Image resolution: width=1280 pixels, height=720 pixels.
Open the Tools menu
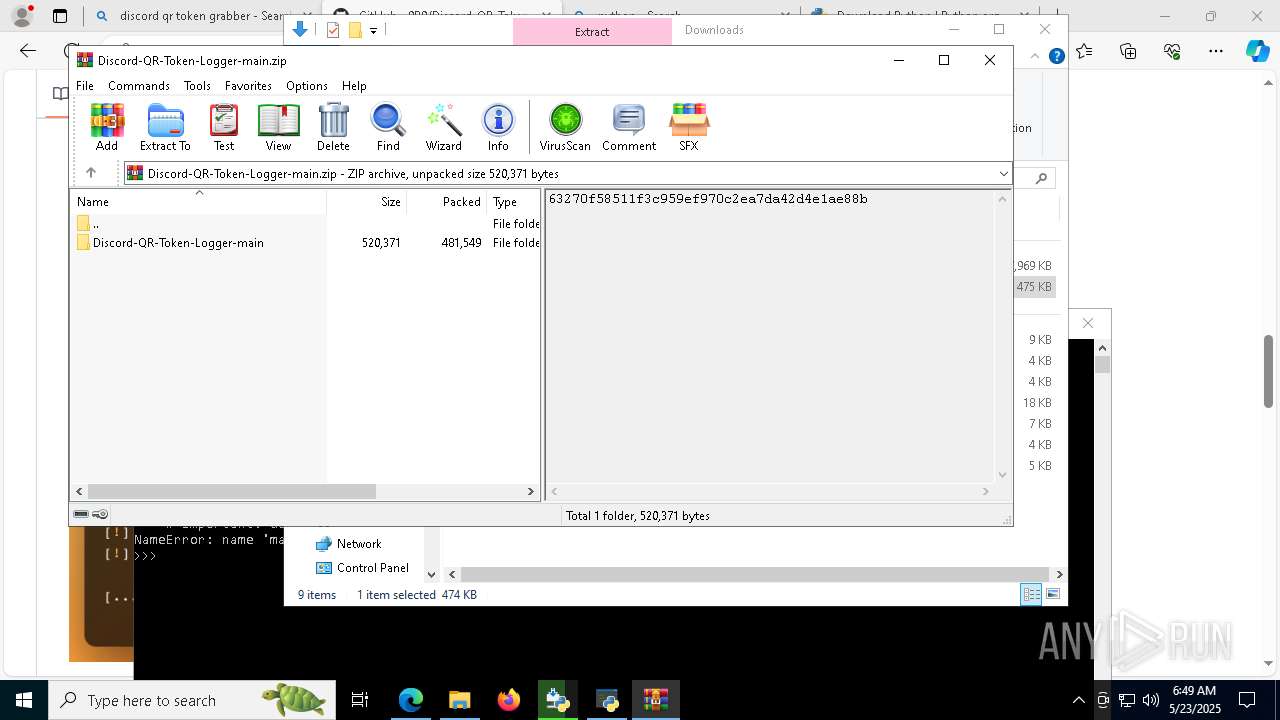[197, 86]
